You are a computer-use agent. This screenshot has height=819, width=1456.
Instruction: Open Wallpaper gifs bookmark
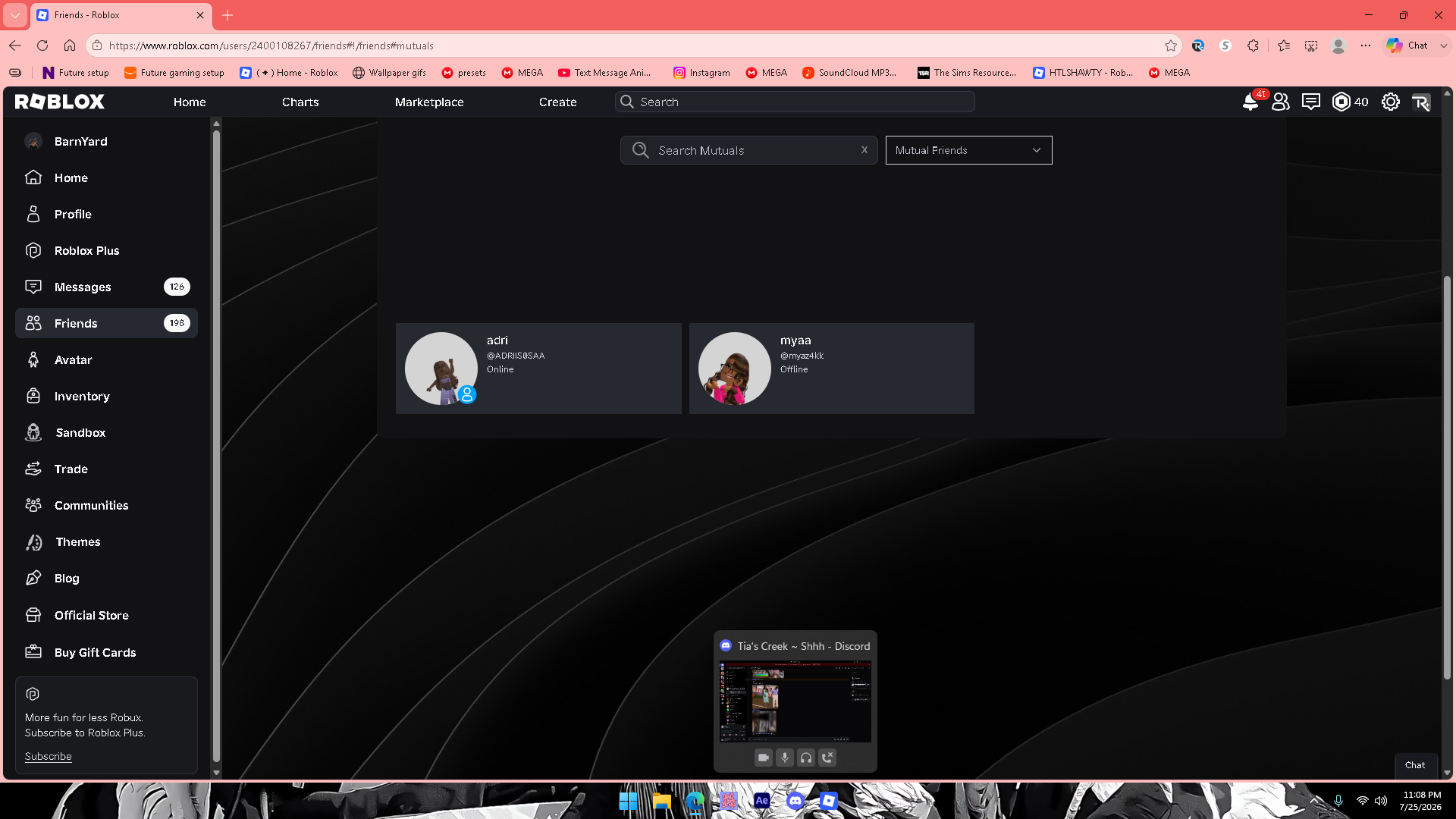[389, 73]
